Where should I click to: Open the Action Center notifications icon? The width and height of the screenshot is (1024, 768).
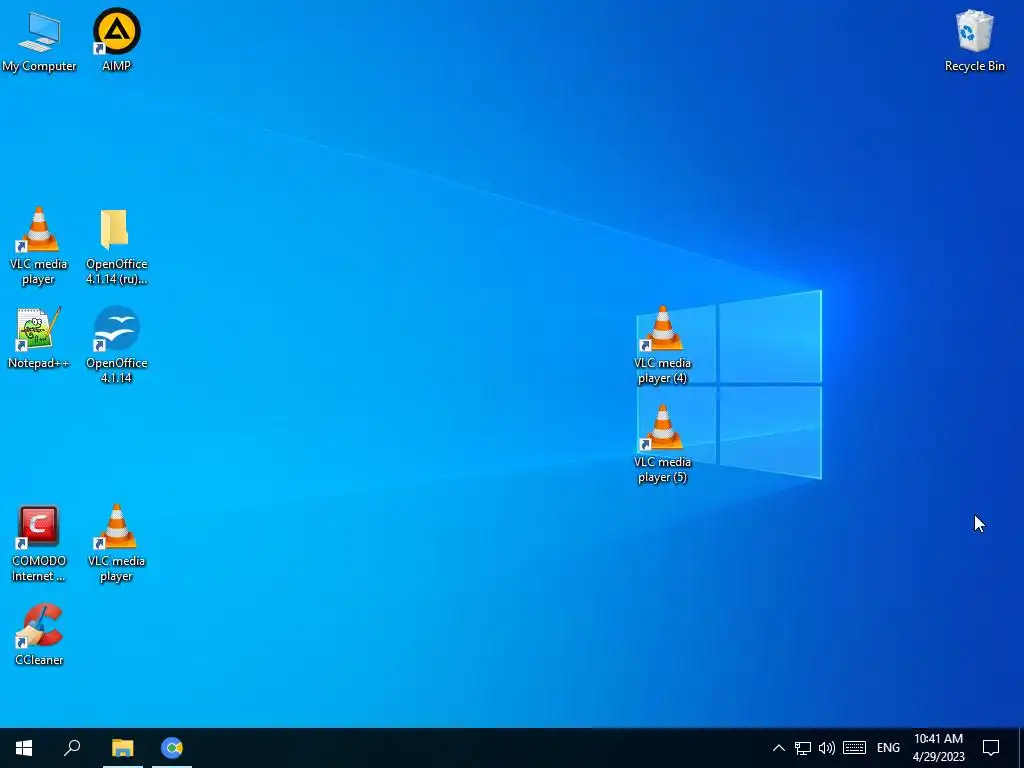[991, 748]
